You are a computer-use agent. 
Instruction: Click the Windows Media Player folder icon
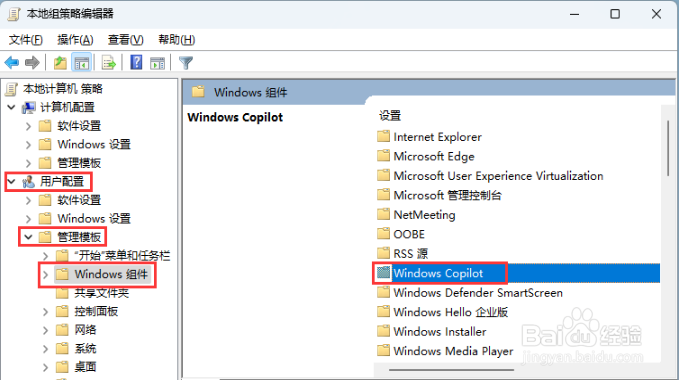click(x=383, y=351)
